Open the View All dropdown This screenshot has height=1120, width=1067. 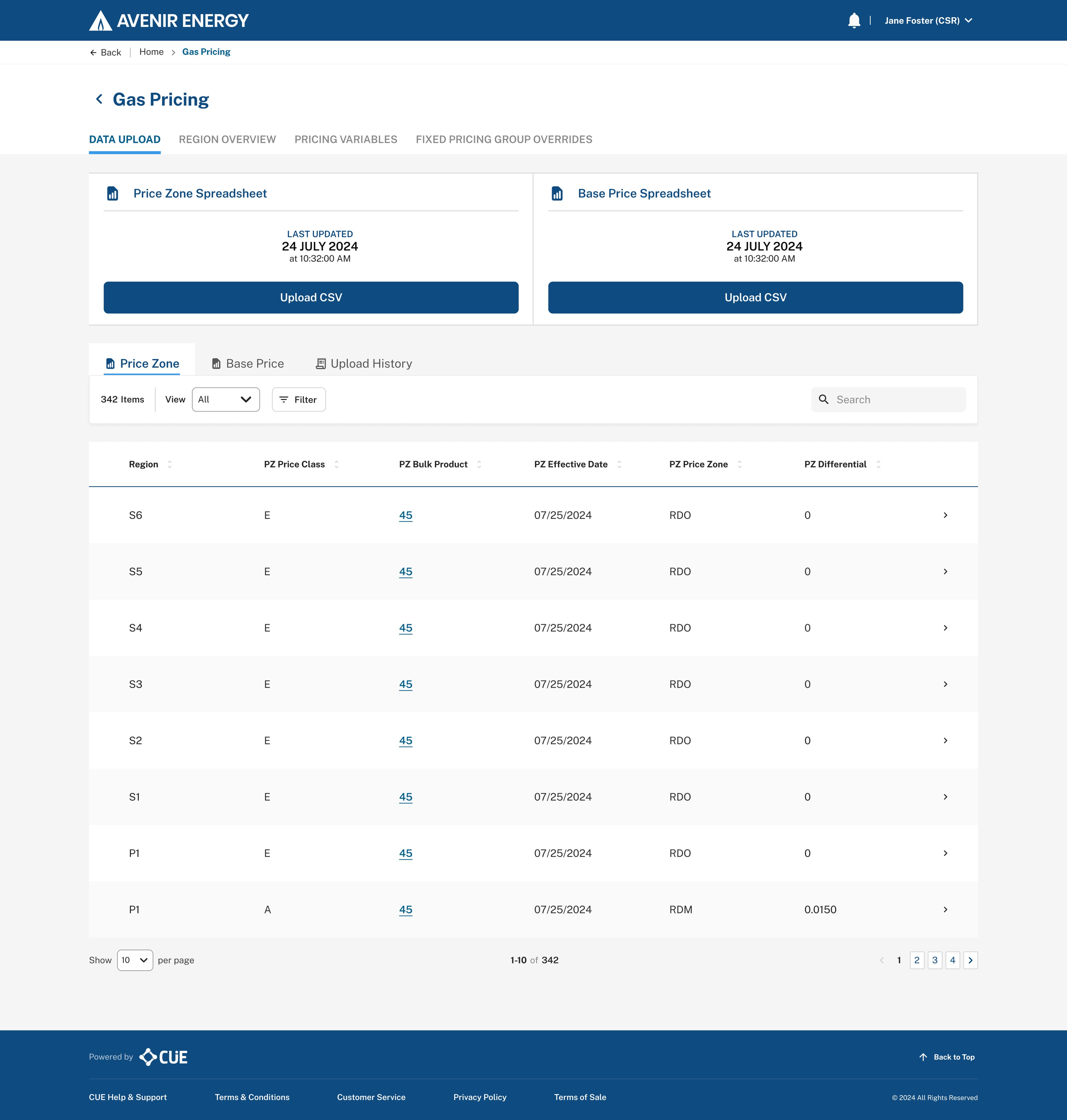point(226,399)
